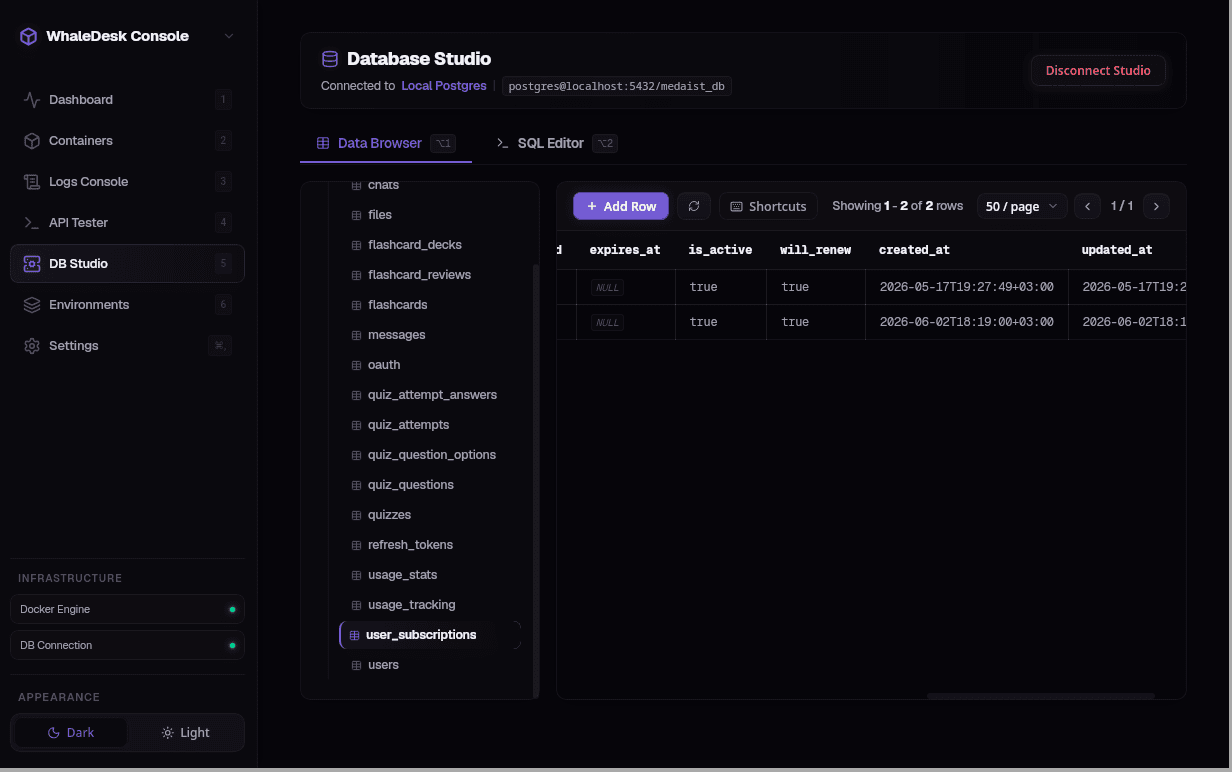Open the 50 / page dropdown
The image size is (1232, 772).
tap(1021, 206)
